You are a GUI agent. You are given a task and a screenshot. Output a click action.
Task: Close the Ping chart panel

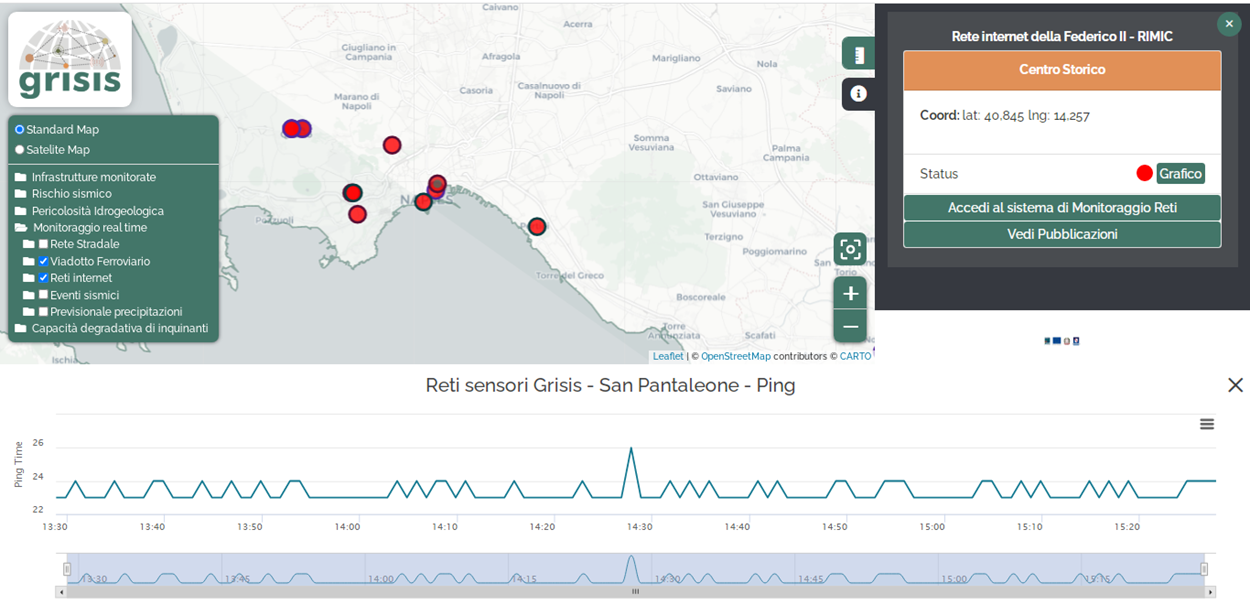coord(1235,385)
